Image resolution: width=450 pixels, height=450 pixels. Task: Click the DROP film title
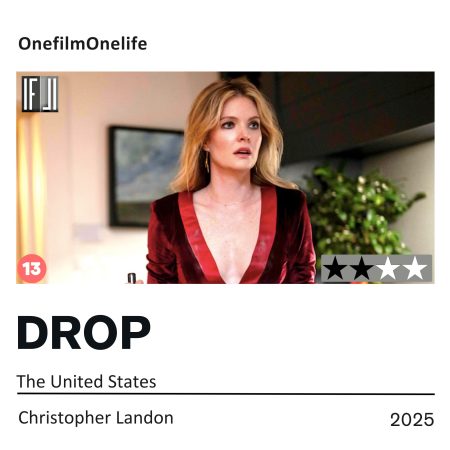84,333
